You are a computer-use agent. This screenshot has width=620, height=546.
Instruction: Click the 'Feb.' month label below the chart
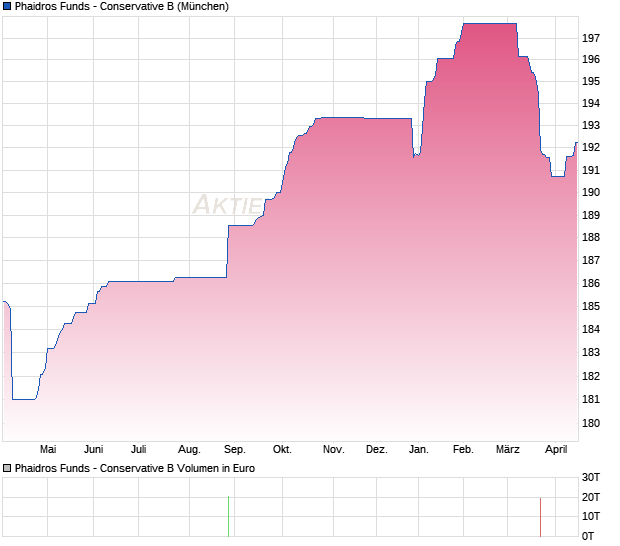463,449
